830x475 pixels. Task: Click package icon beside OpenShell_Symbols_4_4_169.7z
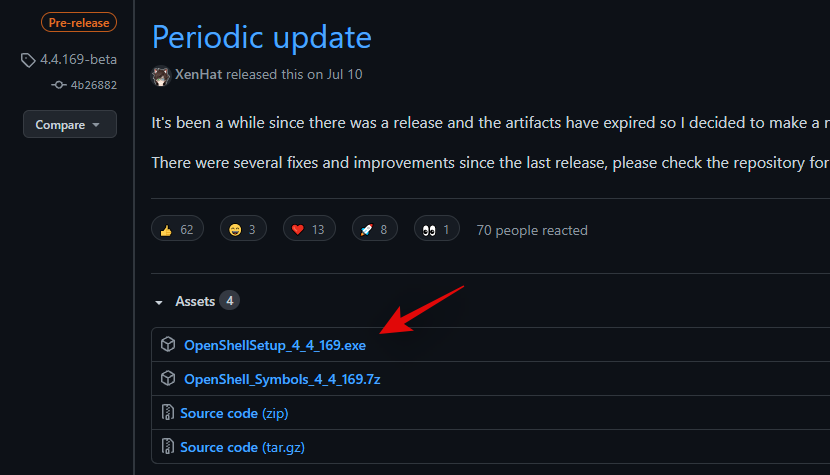click(x=168, y=378)
